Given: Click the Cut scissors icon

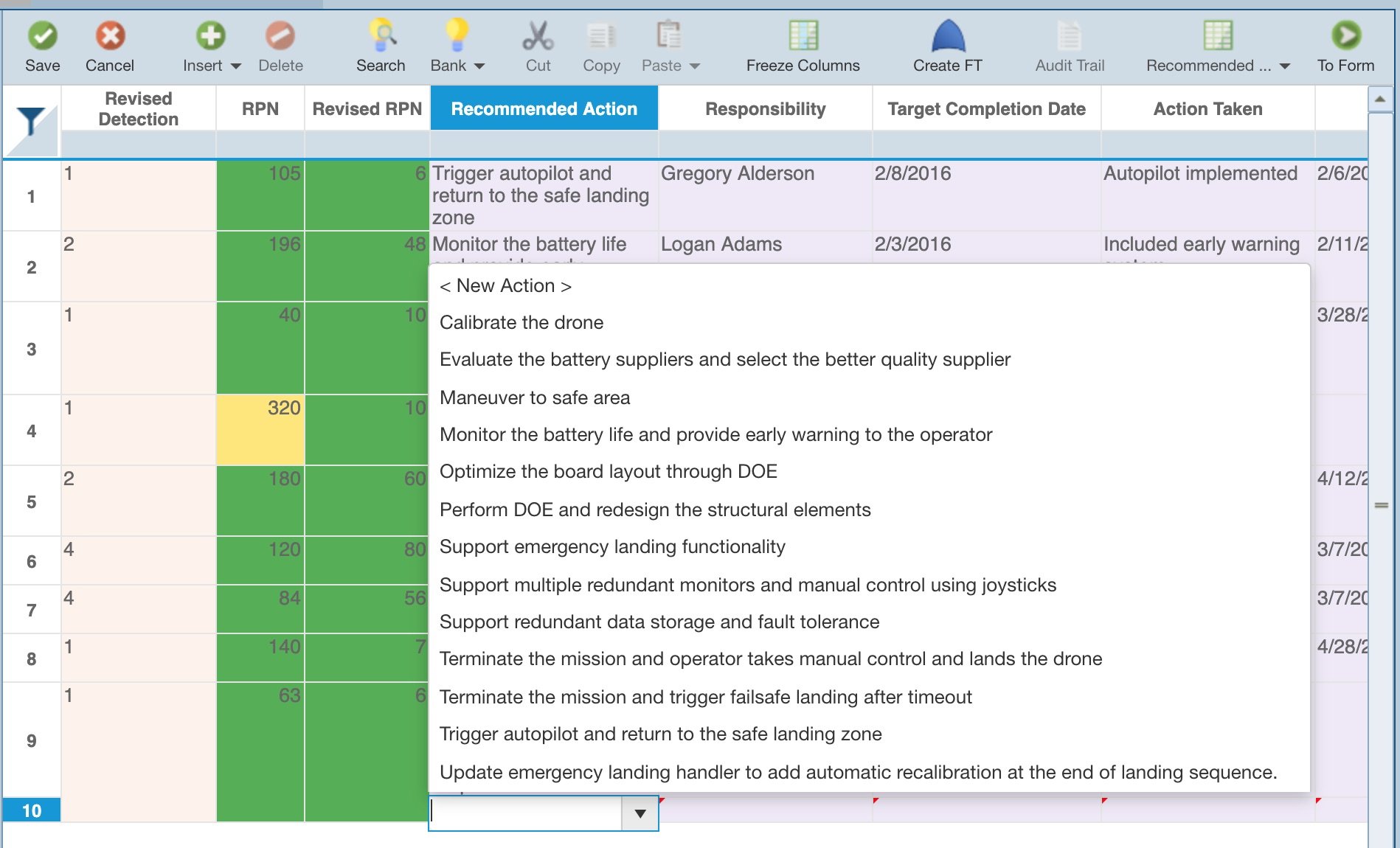Looking at the screenshot, I should 538,35.
